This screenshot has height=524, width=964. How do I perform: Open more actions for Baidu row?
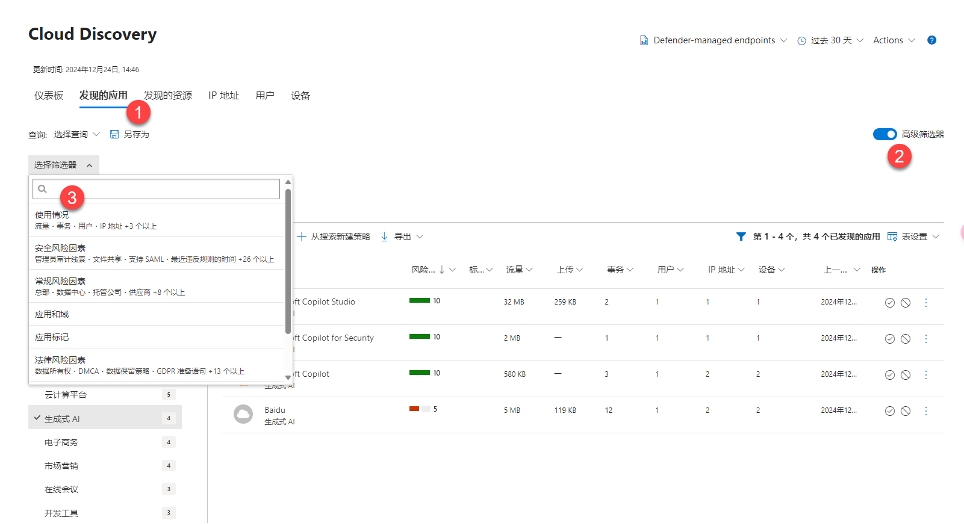(926, 411)
